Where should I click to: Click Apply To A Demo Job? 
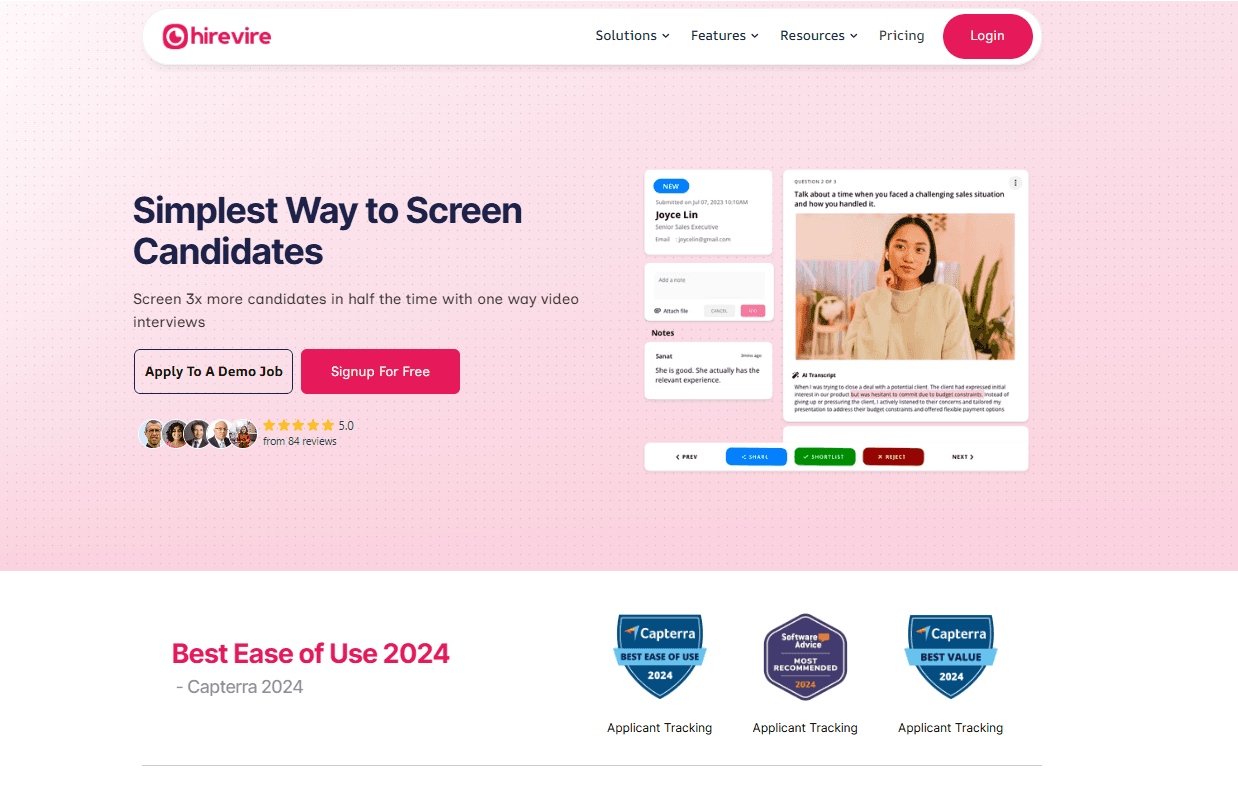(214, 371)
